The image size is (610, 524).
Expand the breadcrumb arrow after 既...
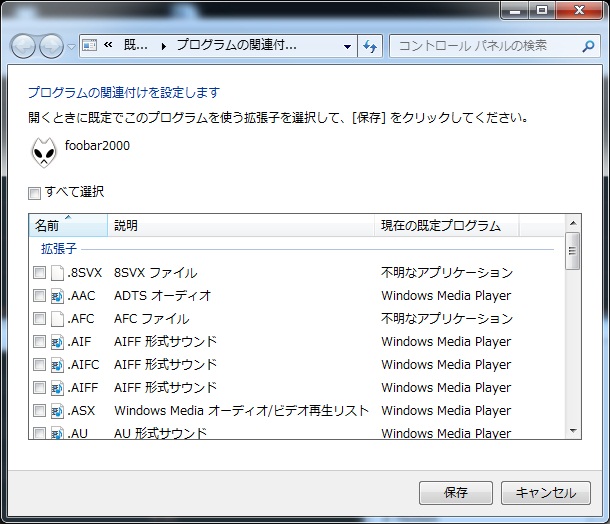[x=164, y=46]
